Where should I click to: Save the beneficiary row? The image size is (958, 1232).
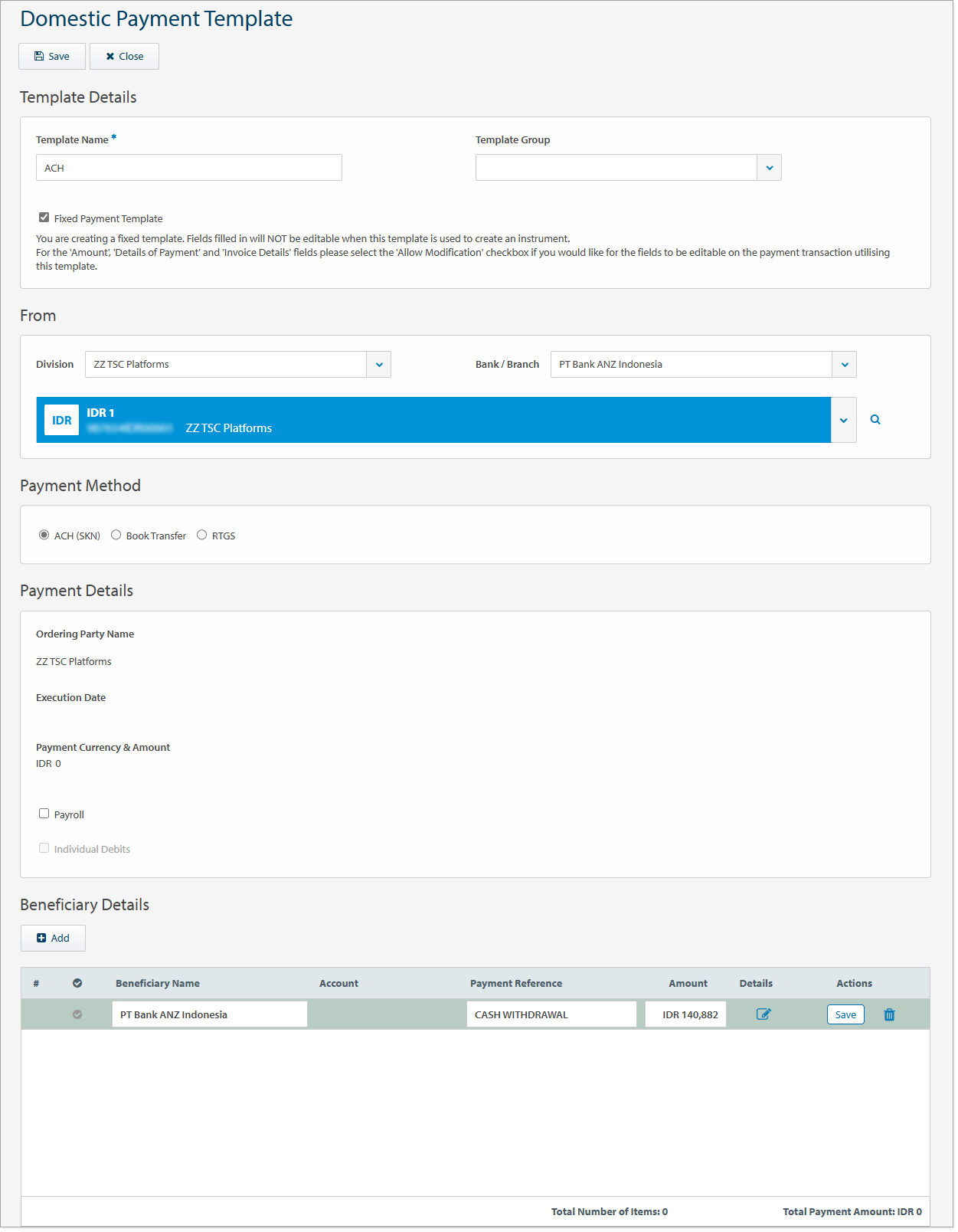pos(845,1014)
